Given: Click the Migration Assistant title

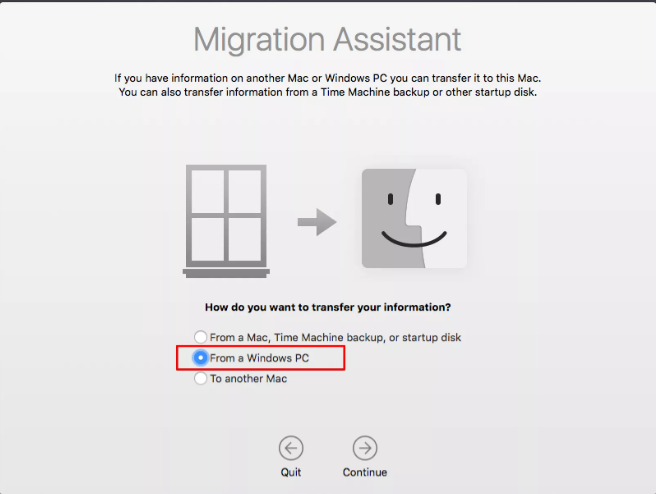Looking at the screenshot, I should 327,40.
